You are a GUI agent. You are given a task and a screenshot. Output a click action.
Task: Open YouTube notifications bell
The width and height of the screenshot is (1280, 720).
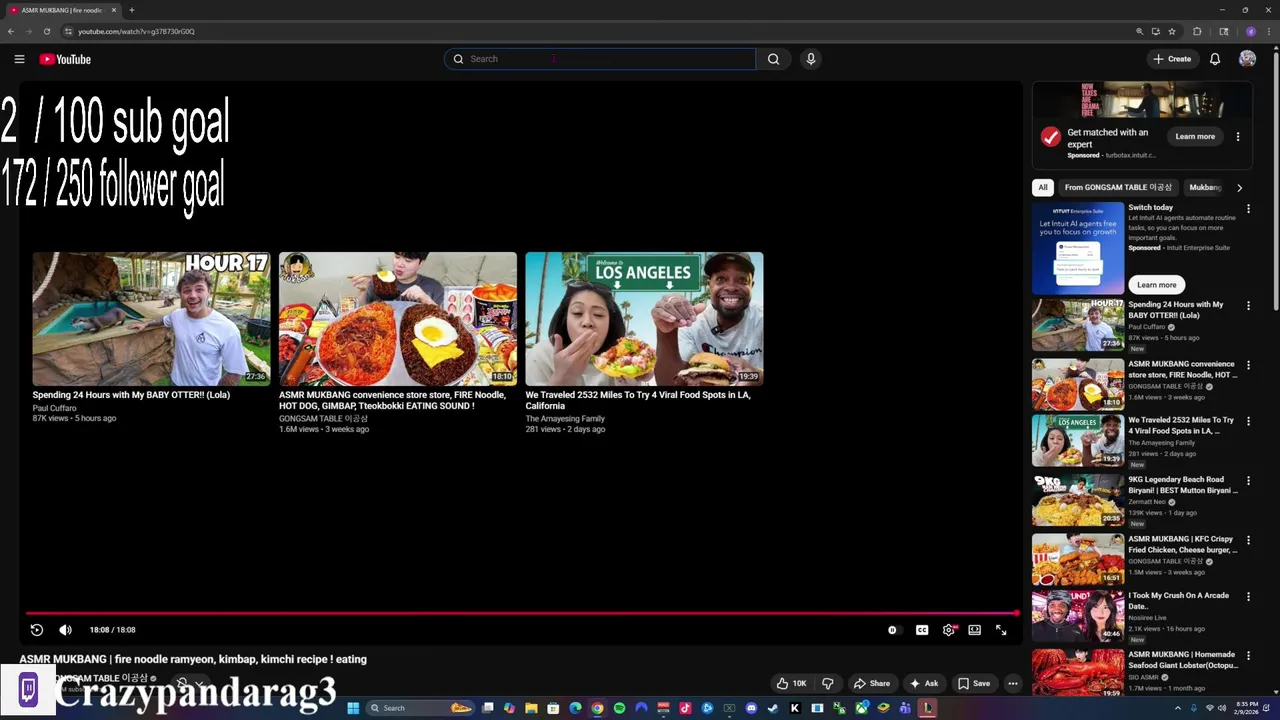(x=1215, y=59)
